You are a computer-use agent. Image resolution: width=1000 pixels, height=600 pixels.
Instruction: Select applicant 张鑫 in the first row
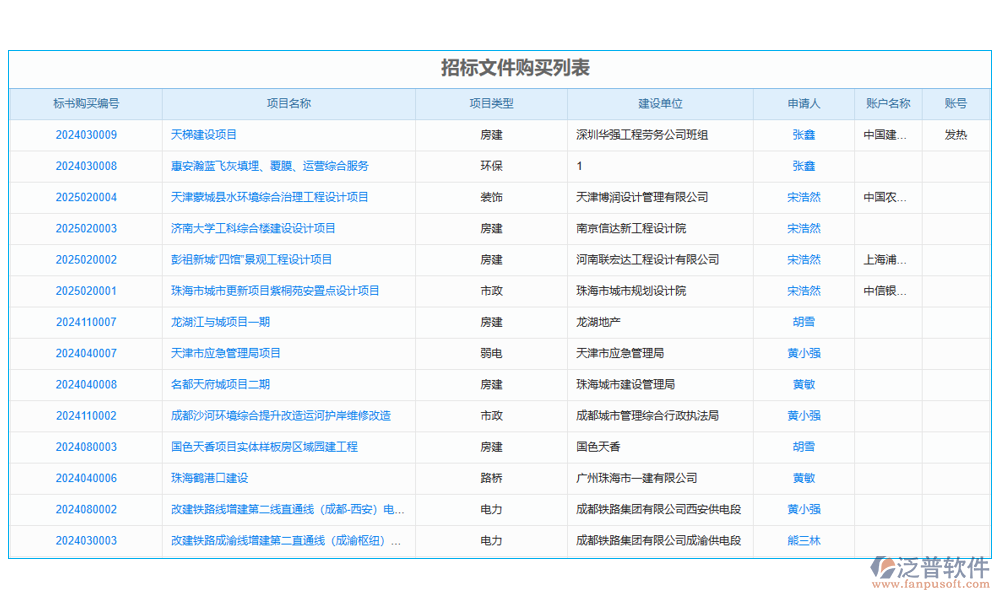coord(804,135)
